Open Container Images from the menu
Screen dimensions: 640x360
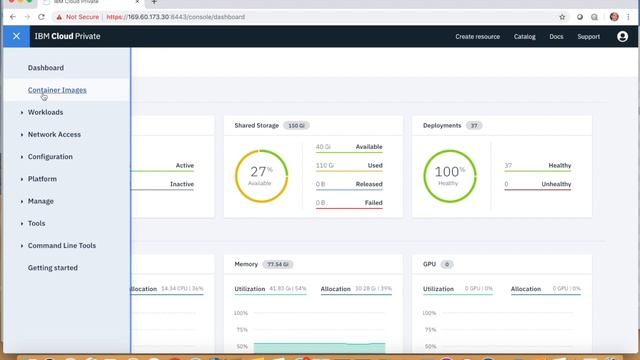(x=57, y=90)
